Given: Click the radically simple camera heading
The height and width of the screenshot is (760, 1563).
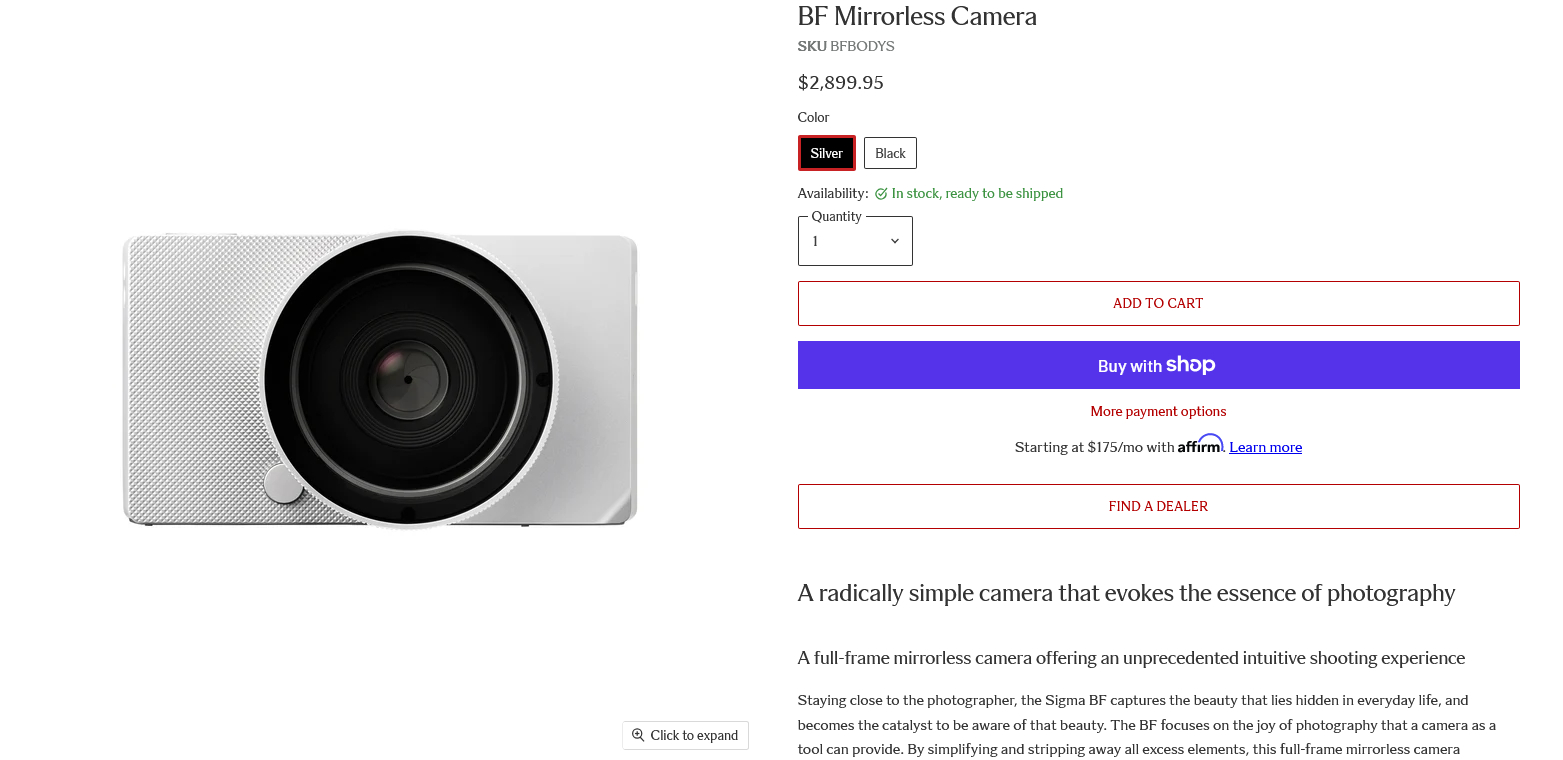Looking at the screenshot, I should [1126, 593].
